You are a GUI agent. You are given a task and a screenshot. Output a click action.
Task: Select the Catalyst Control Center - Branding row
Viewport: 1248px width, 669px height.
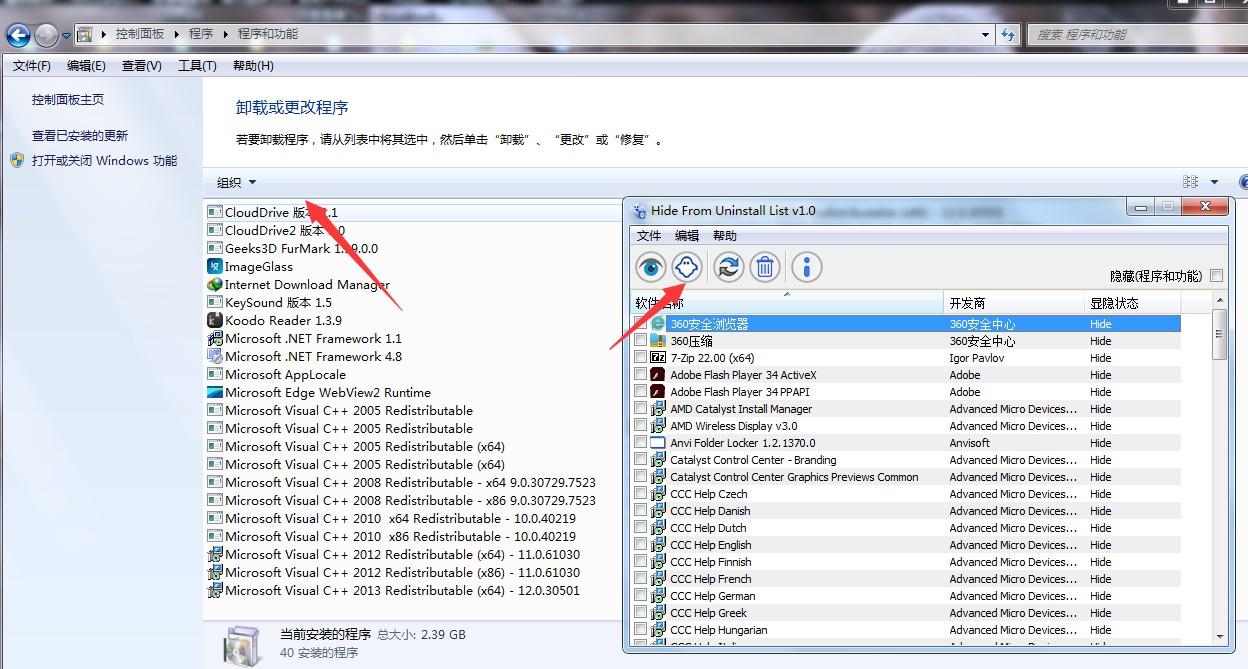click(907, 460)
